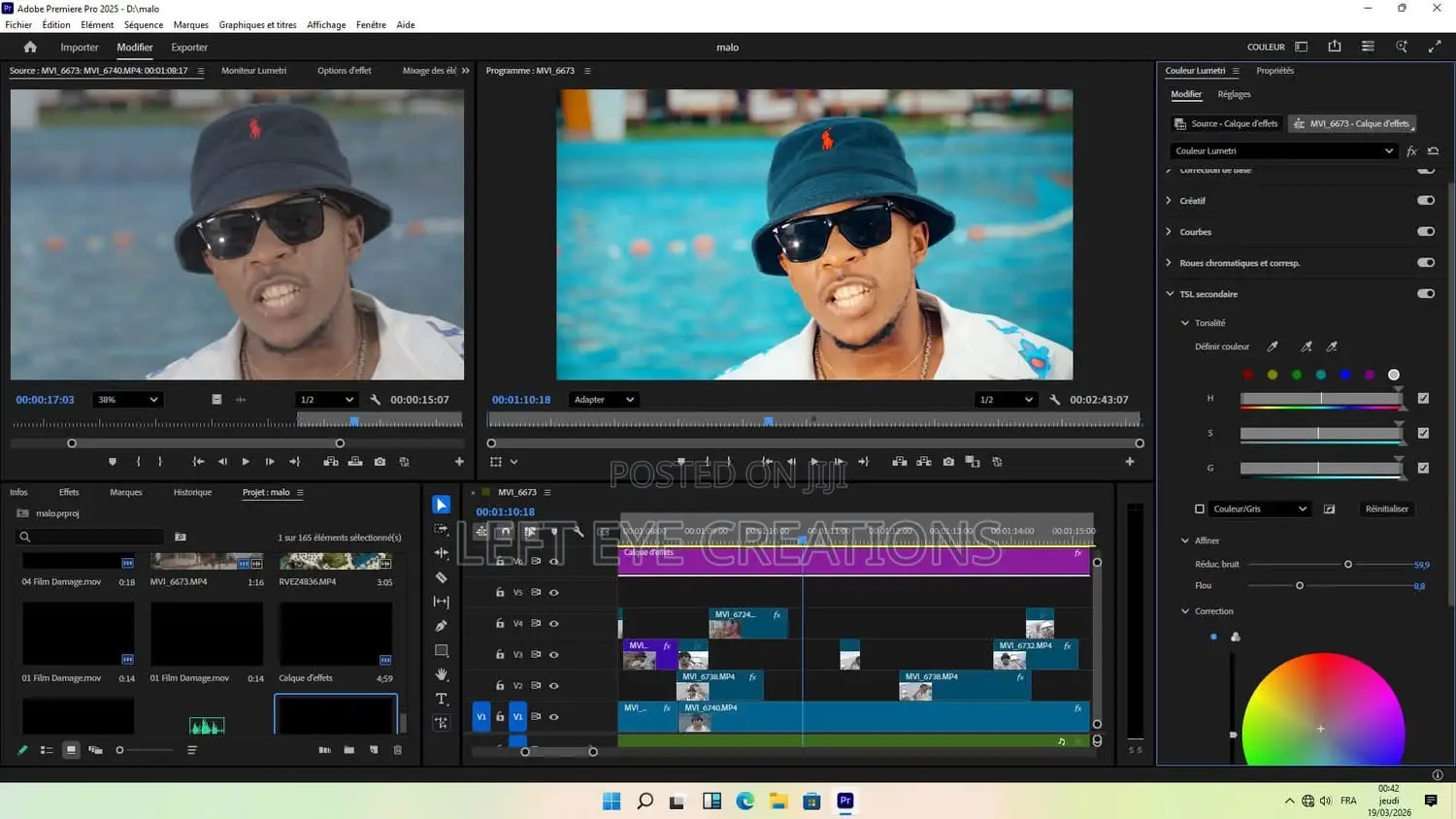Export frame from Program monitor camera icon
Screen dimensions: 1456x819
pyautogui.click(x=948, y=462)
